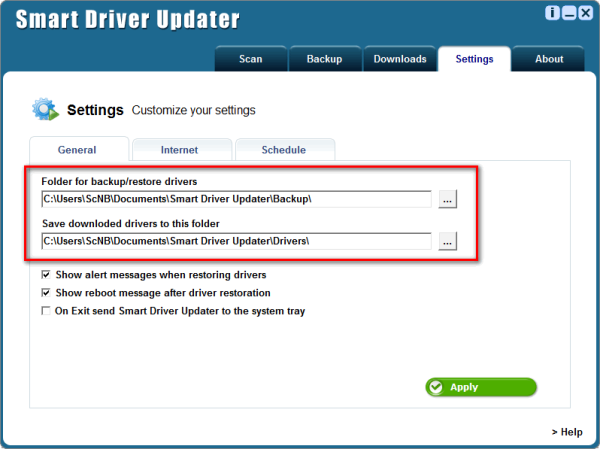Click the 'Save downloaded drivers to this folder' label

point(131,224)
